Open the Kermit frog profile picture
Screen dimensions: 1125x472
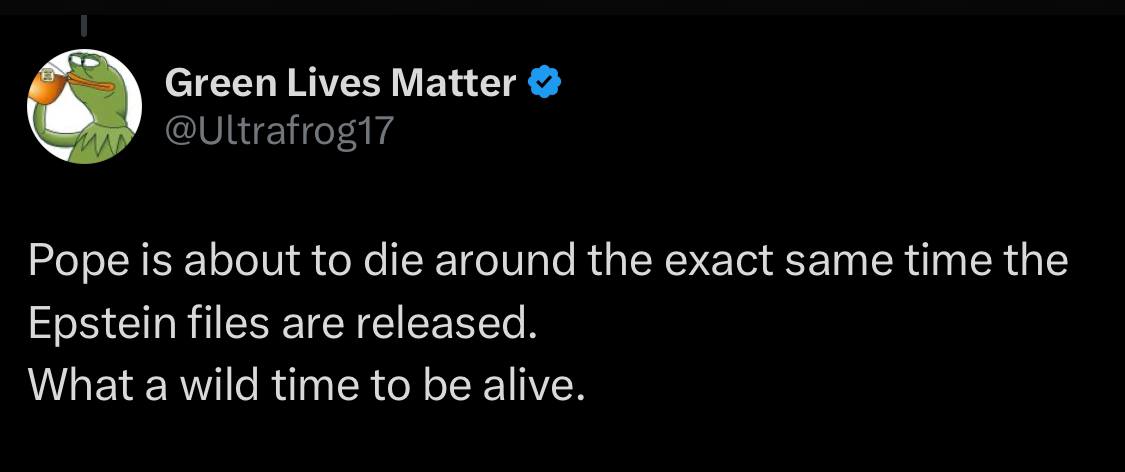[x=85, y=105]
